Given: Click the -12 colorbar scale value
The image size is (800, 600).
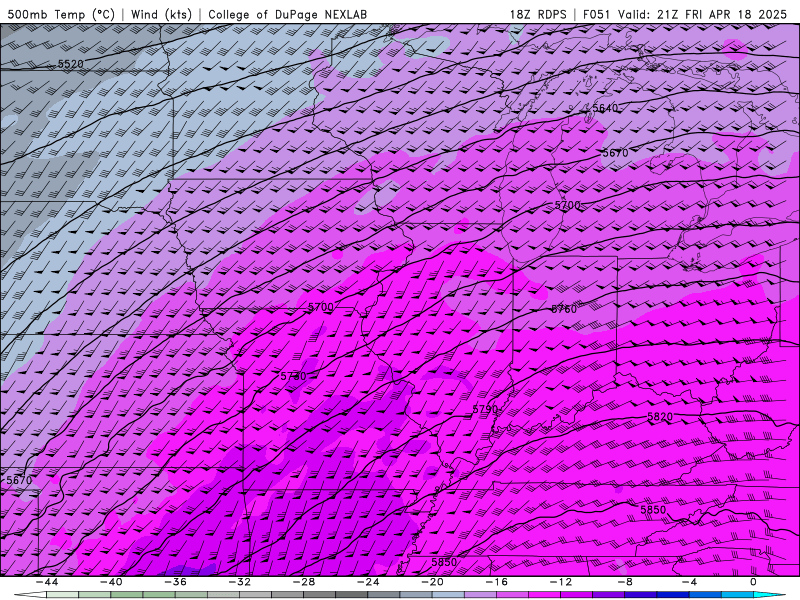Looking at the screenshot, I should click(x=561, y=582).
